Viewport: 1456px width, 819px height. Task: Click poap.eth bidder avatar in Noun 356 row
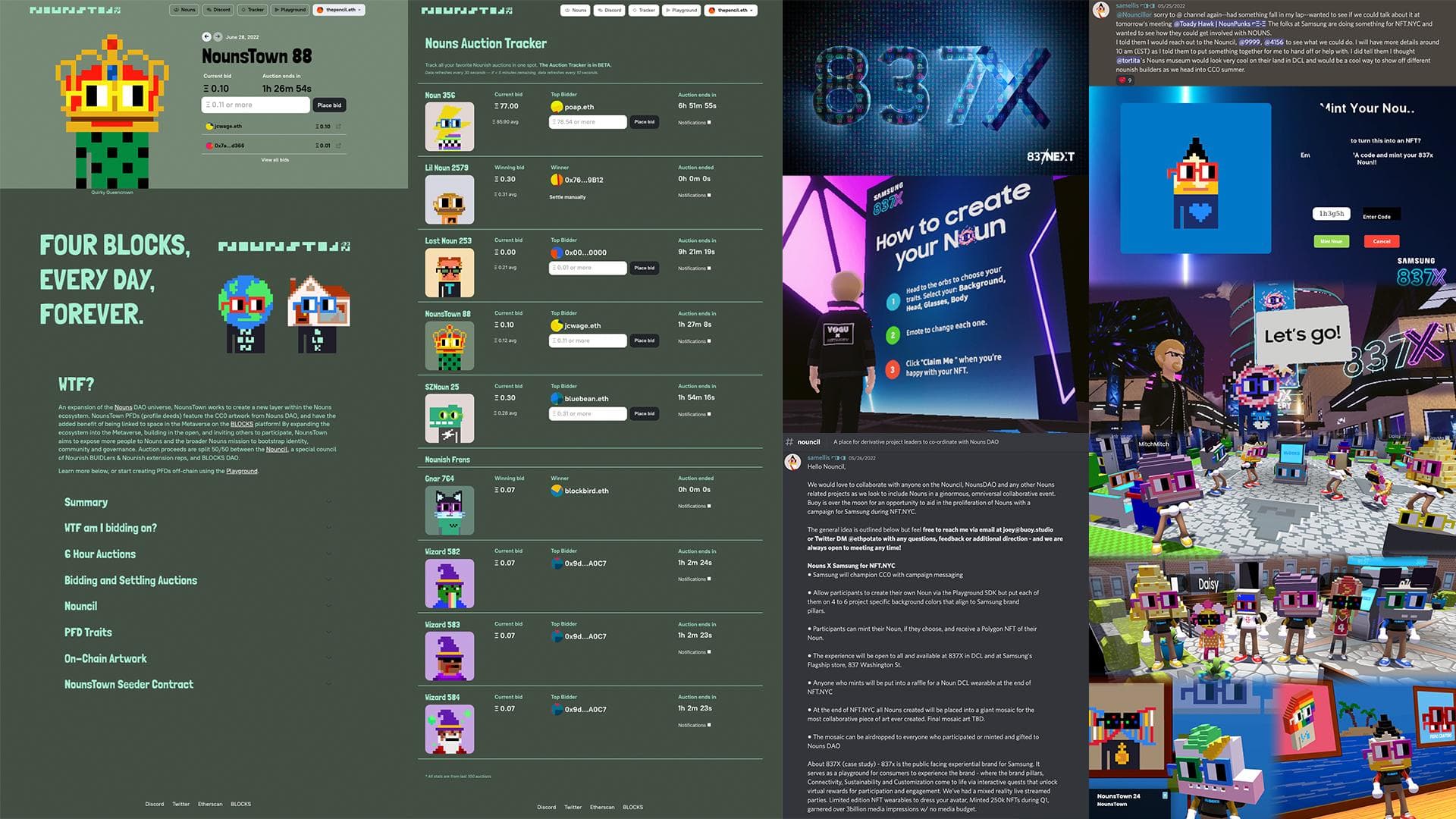557,107
